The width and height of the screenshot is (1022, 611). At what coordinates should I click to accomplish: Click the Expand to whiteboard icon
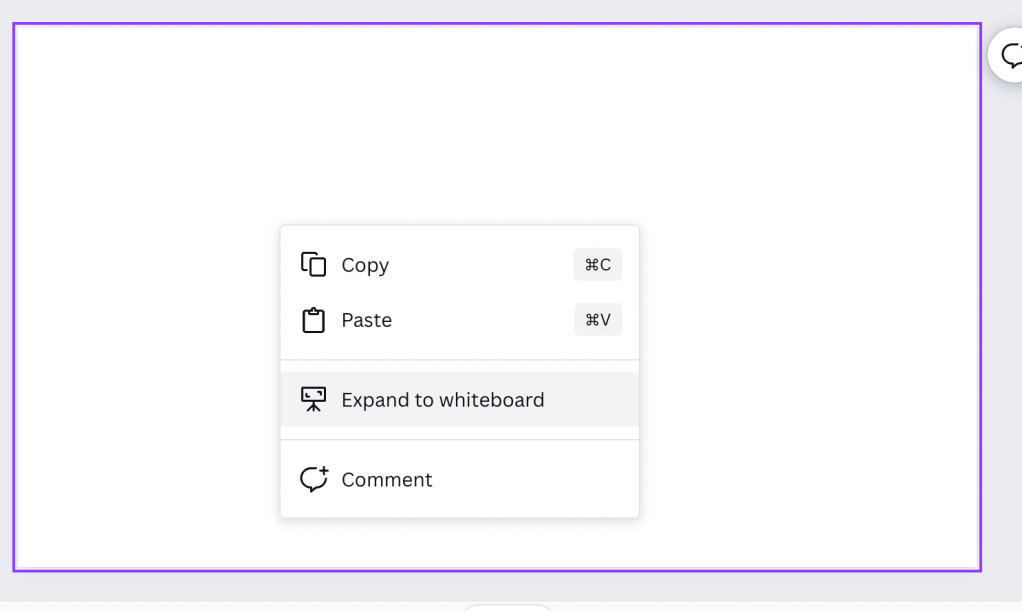click(314, 400)
